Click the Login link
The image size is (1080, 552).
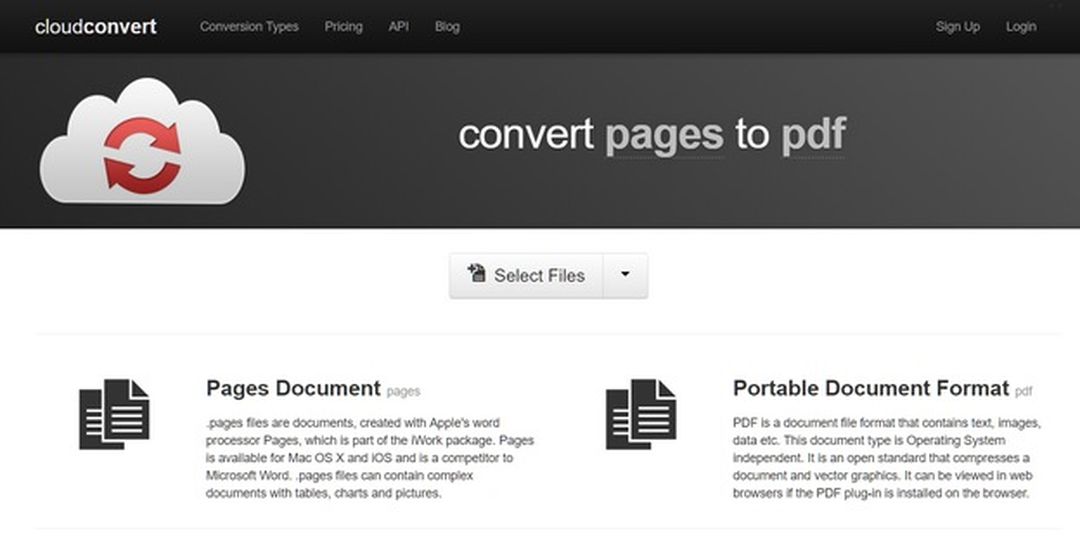[x=1021, y=27]
